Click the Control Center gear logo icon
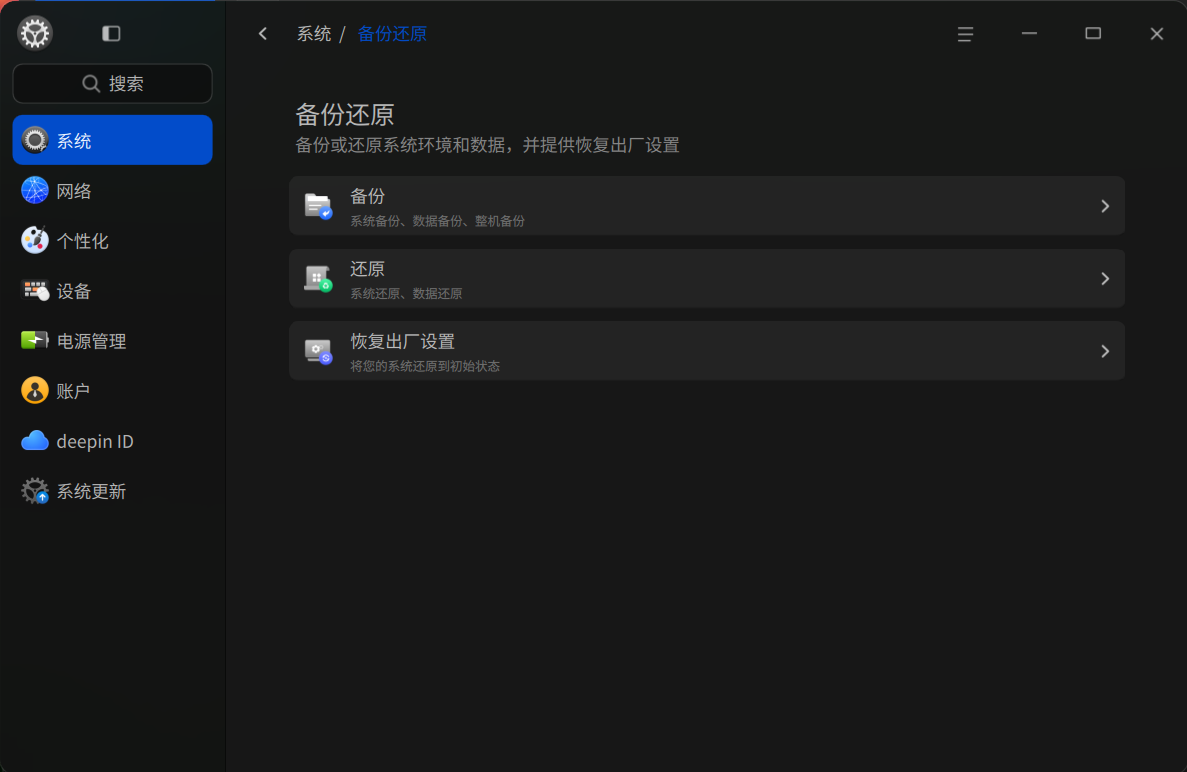 click(35, 33)
